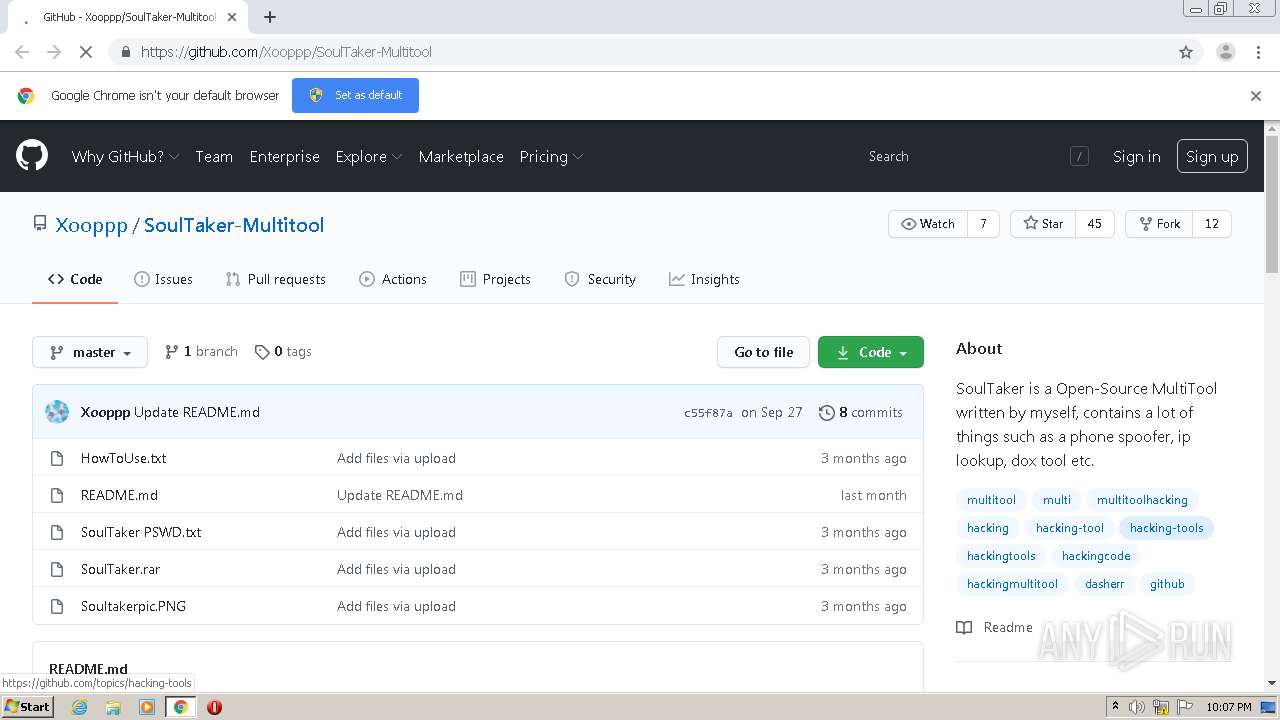Stop page loading in Chrome toolbar
Viewport: 1280px width, 720px height.
click(x=86, y=52)
